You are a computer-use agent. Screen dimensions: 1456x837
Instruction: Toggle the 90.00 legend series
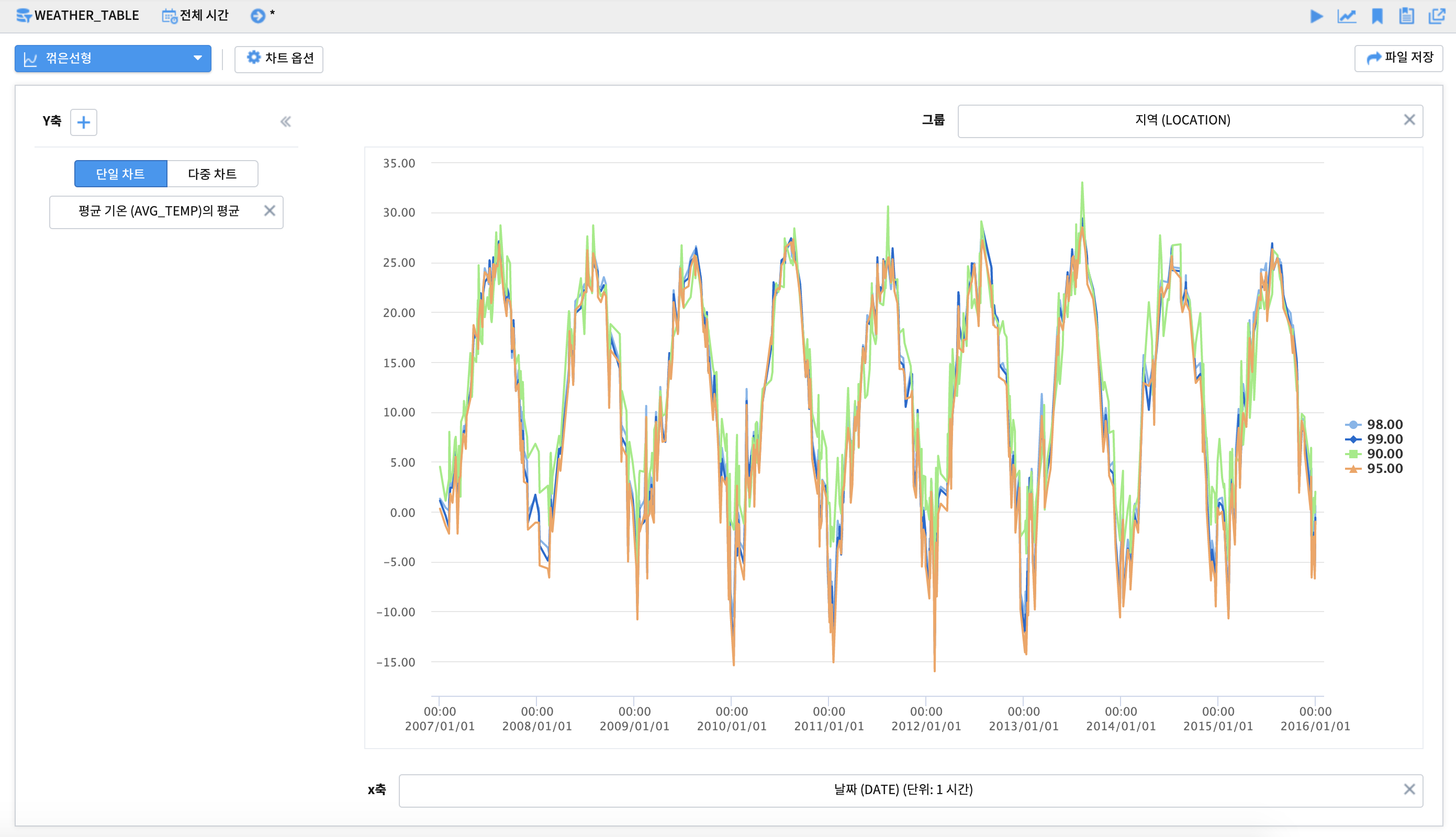1374,454
